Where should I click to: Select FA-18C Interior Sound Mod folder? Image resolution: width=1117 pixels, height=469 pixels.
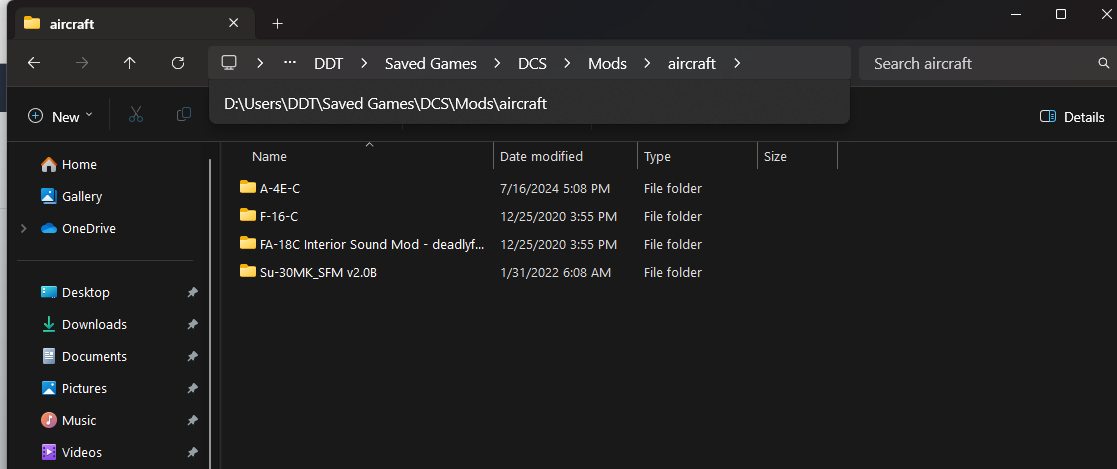click(372, 244)
